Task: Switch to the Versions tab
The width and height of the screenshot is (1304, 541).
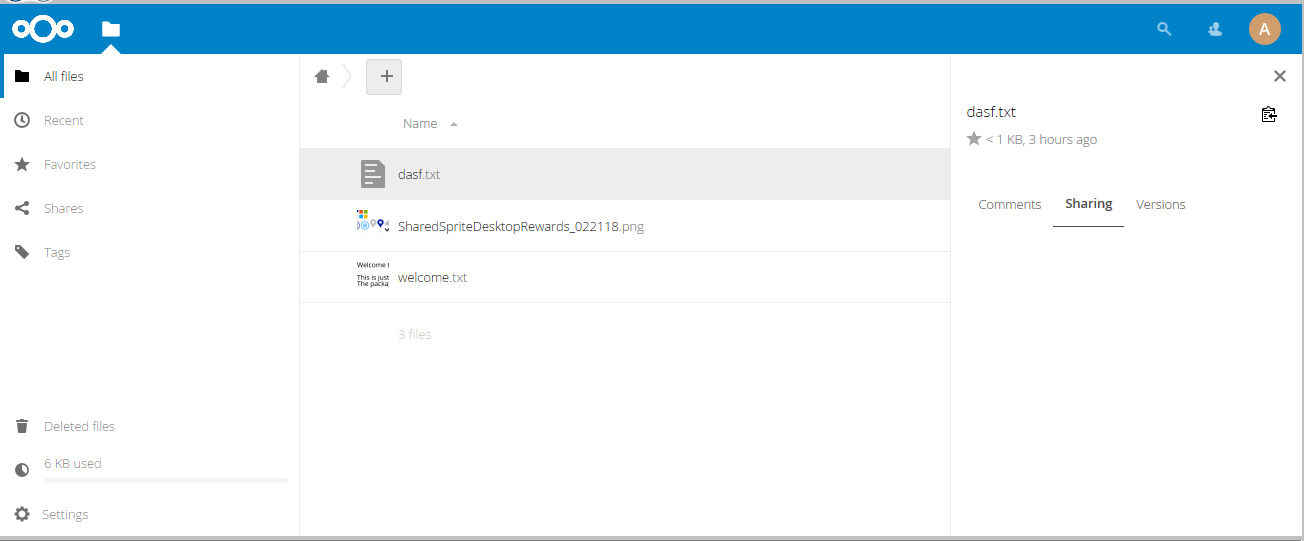Action: tap(1161, 204)
